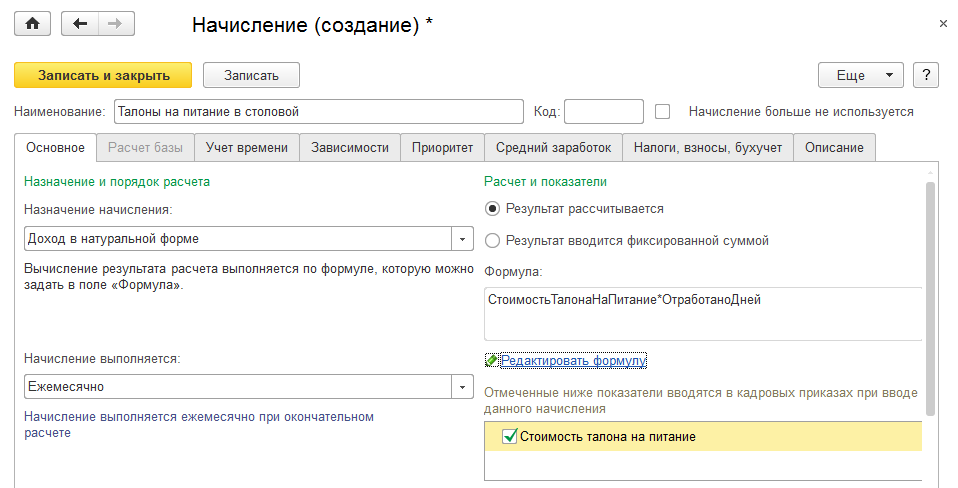Click into the Код input field
The image size is (958, 488).
[x=603, y=111]
